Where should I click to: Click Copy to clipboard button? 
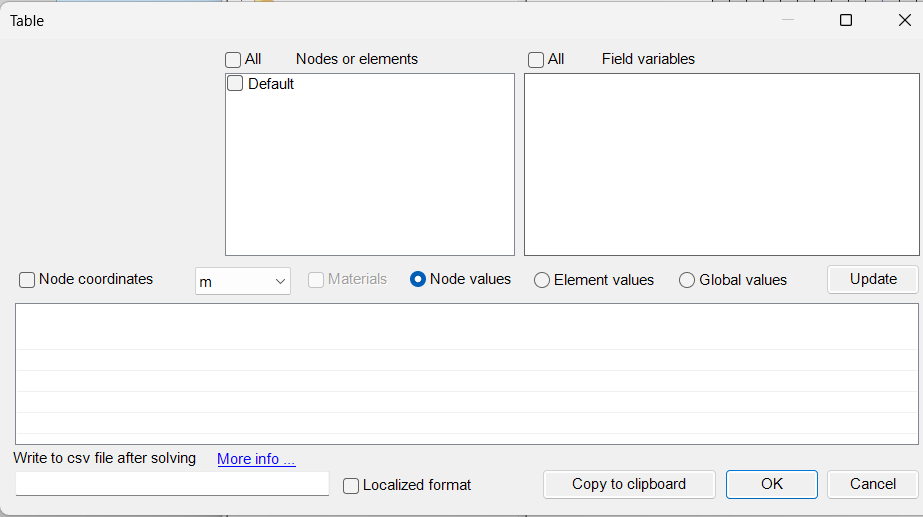pyautogui.click(x=629, y=484)
